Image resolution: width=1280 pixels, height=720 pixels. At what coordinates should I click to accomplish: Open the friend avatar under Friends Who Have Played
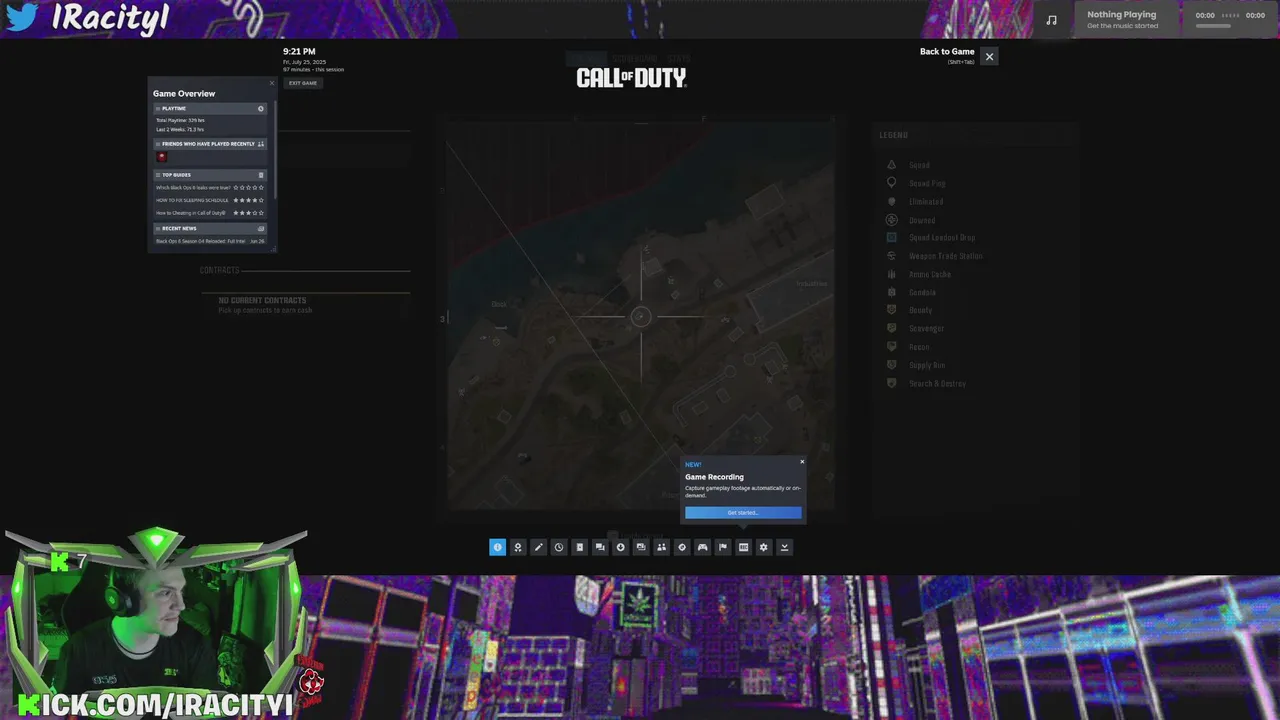click(162, 157)
